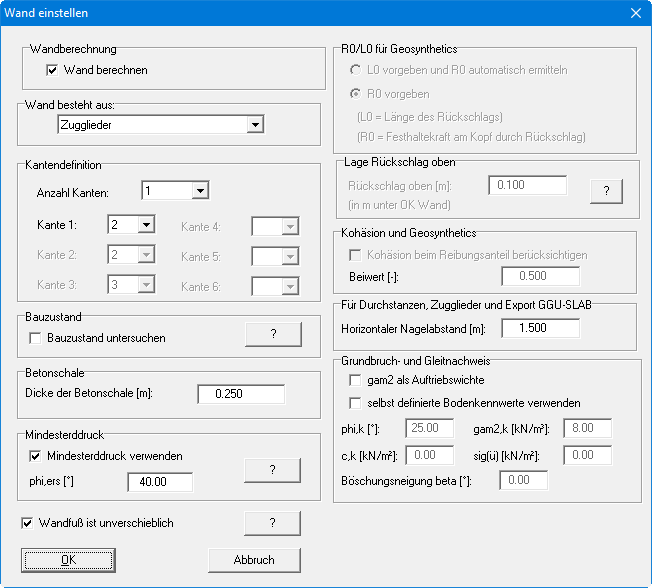This screenshot has width=652, height=588.
Task: Toggle the Wand berechnen checkbox
Action: click(53, 71)
